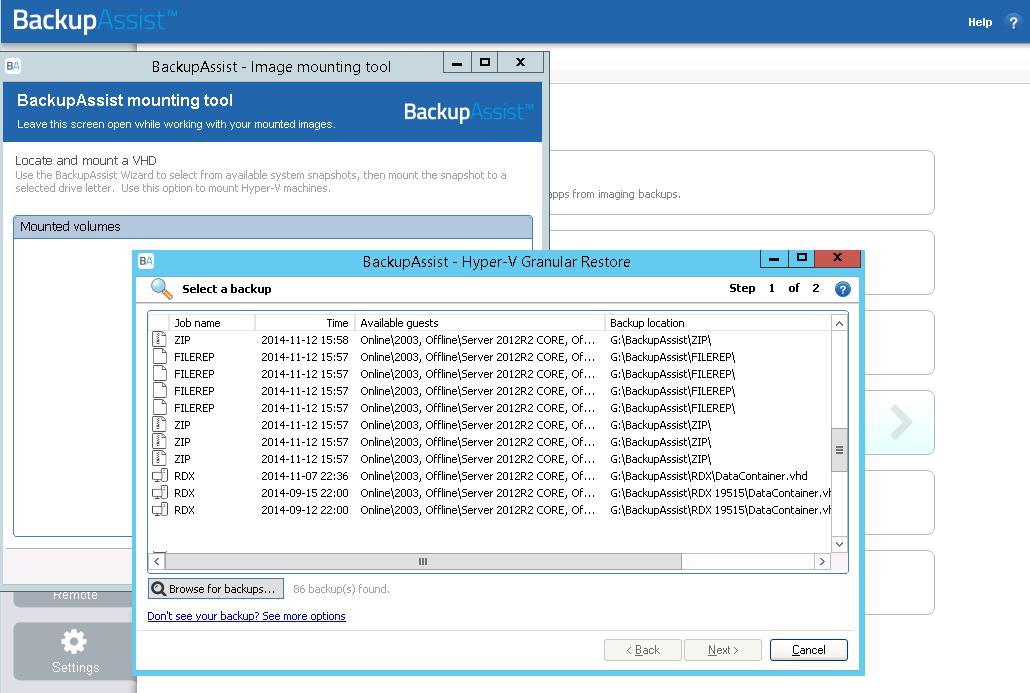Sort the backup list by Job name column
The height and width of the screenshot is (693, 1030).
(x=212, y=323)
